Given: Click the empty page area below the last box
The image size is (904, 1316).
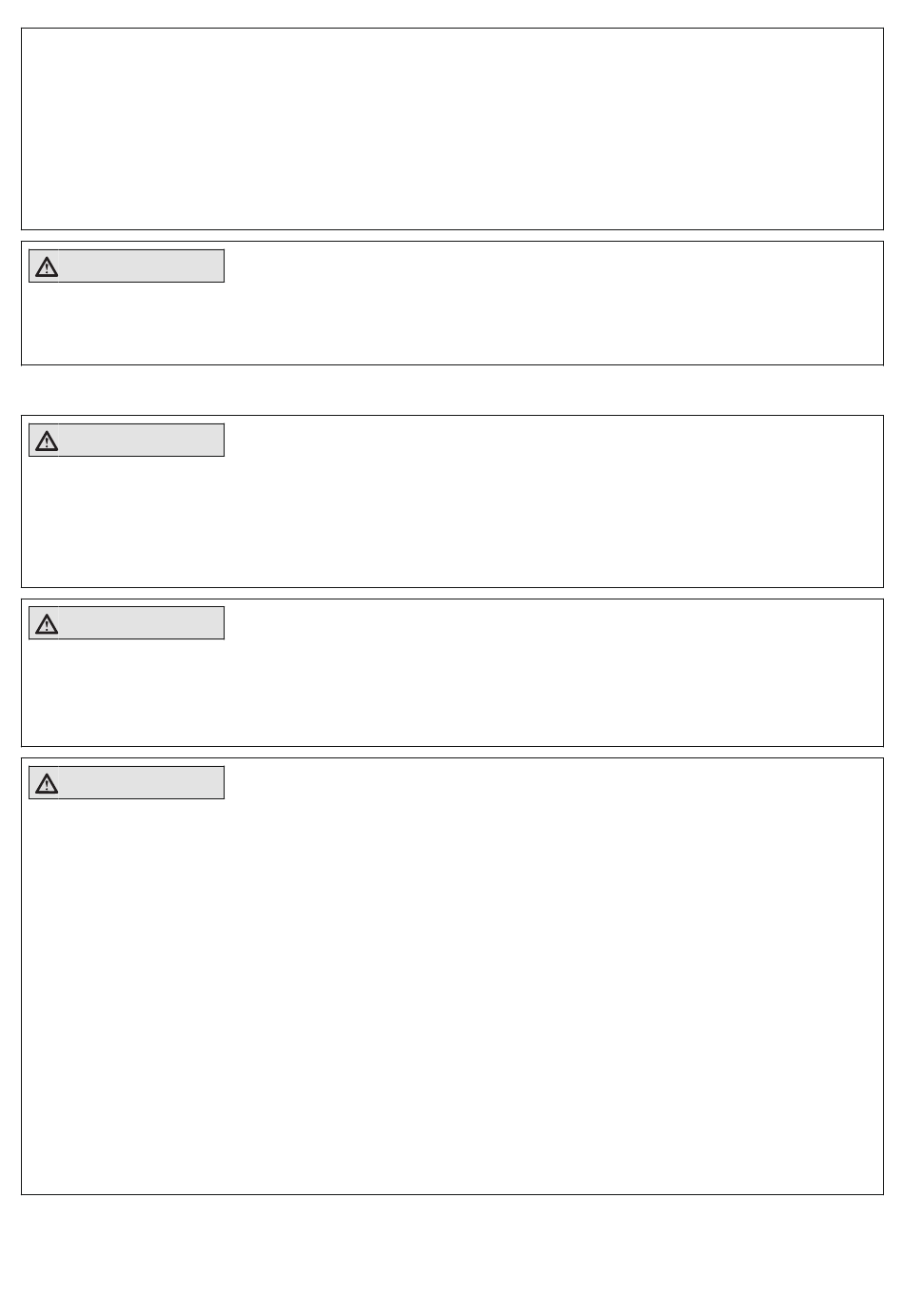Looking at the screenshot, I should point(452,1256).
